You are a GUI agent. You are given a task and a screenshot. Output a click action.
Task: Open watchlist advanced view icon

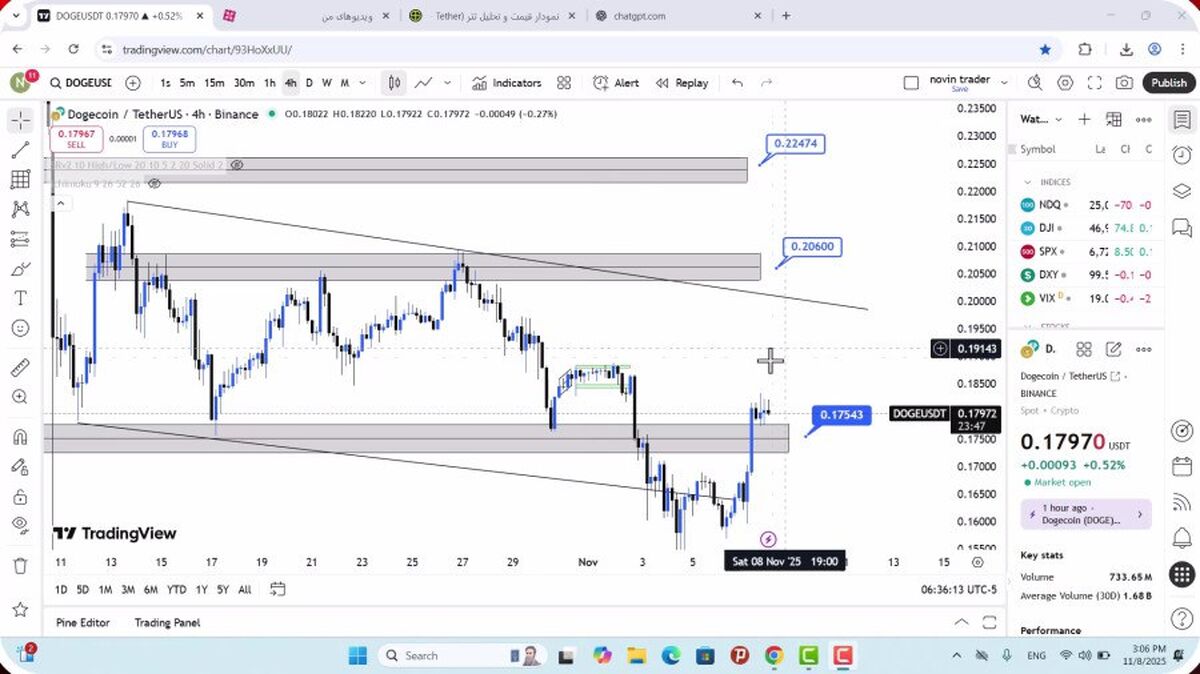(x=1114, y=119)
